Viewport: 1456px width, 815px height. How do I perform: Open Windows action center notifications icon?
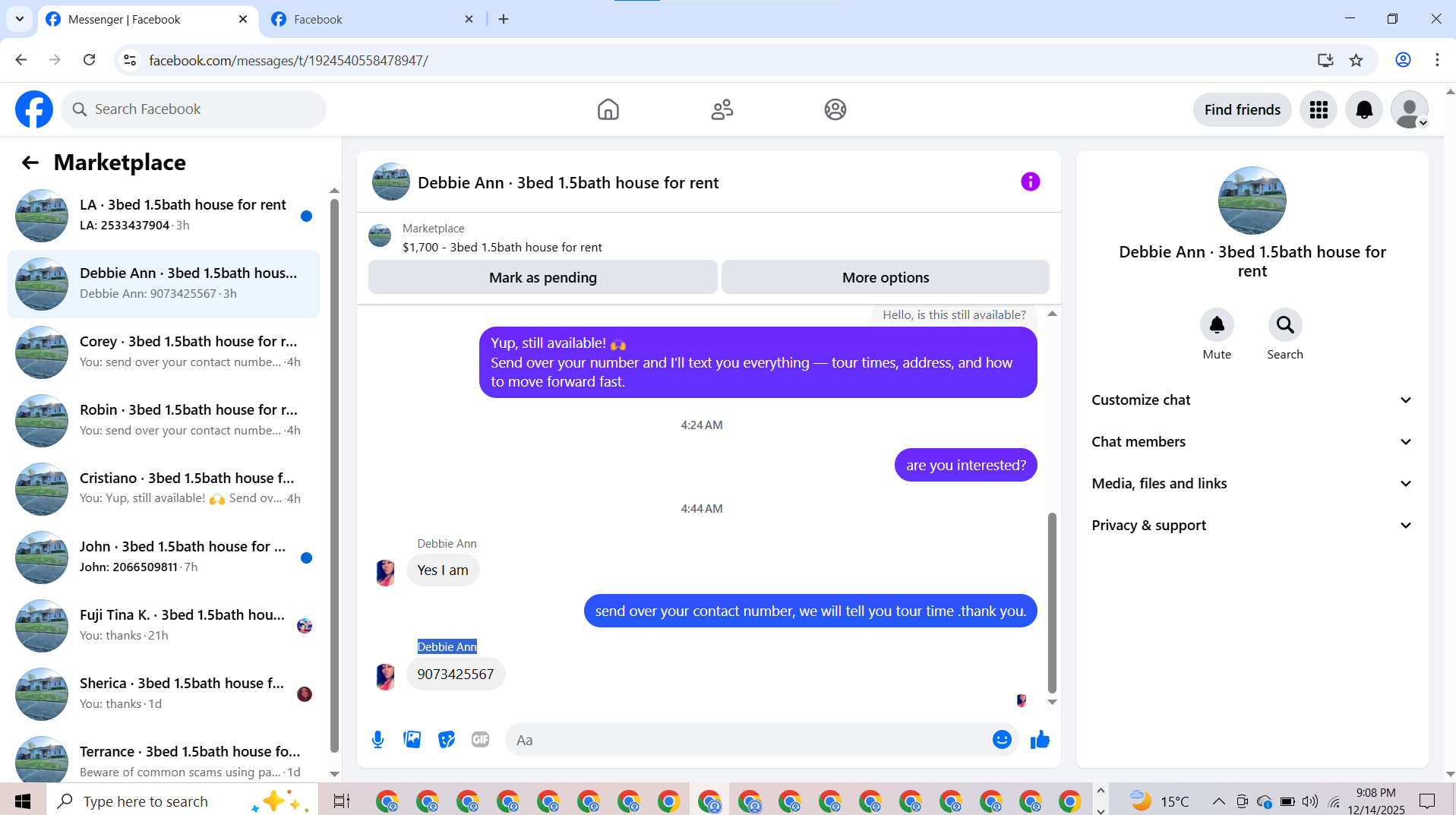1428,801
